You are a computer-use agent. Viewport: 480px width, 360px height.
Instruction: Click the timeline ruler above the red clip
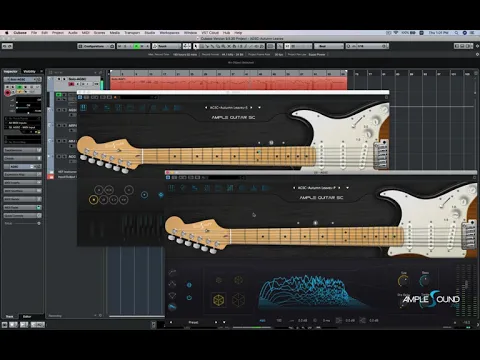click(228, 73)
